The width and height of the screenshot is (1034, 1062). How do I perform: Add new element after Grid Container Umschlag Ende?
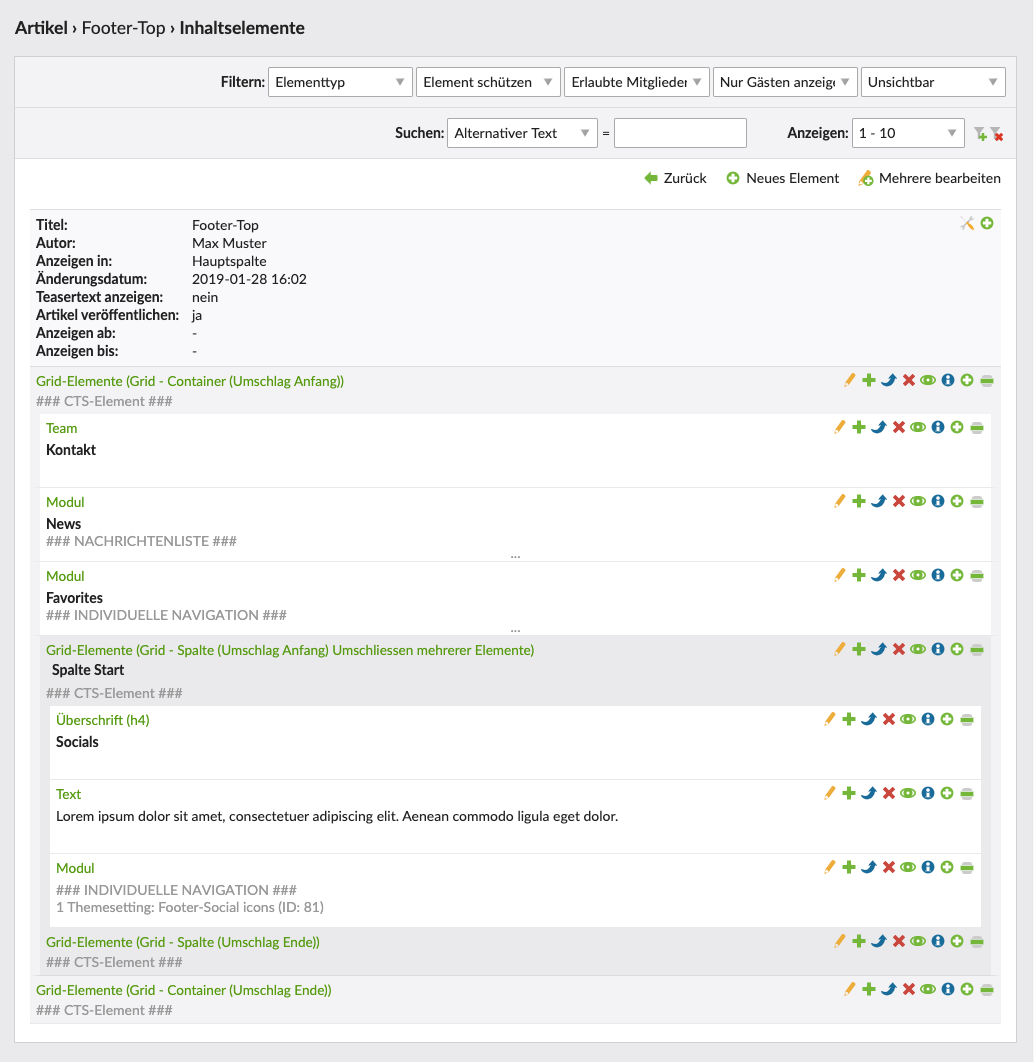[967, 990]
